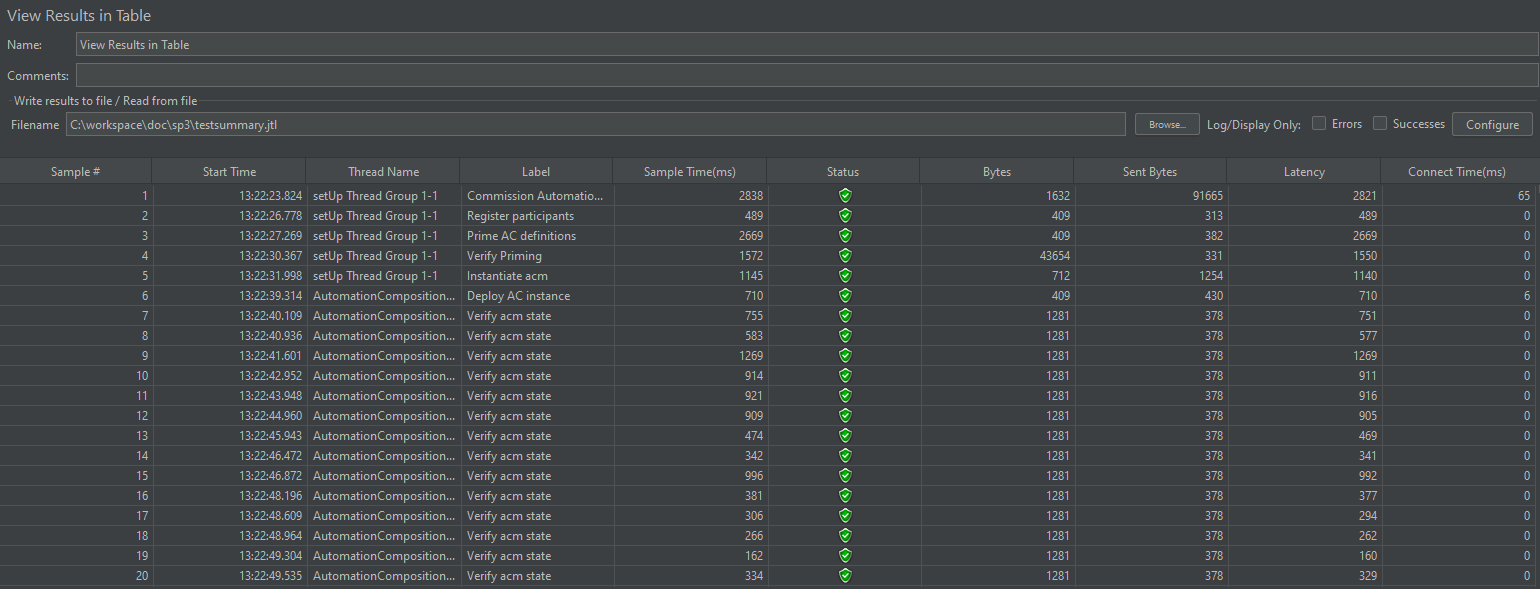The image size is (1540, 589).
Task: Click the success status icon for sample 1
Action: (844, 196)
